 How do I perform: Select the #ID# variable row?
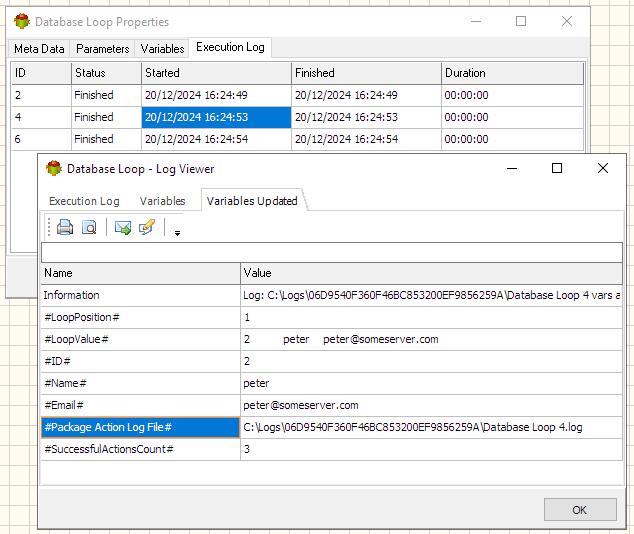[332, 361]
